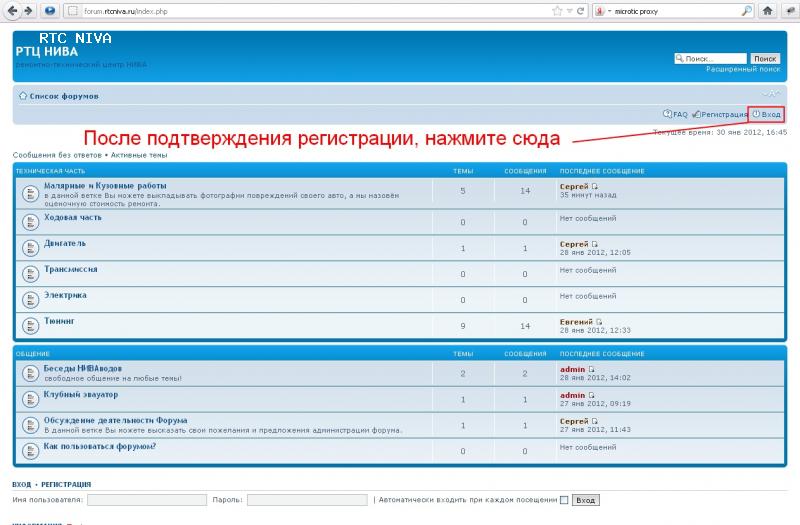The width and height of the screenshot is (800, 525).
Task: Open the Список форумов breadcrumb link
Action: click(x=64, y=96)
